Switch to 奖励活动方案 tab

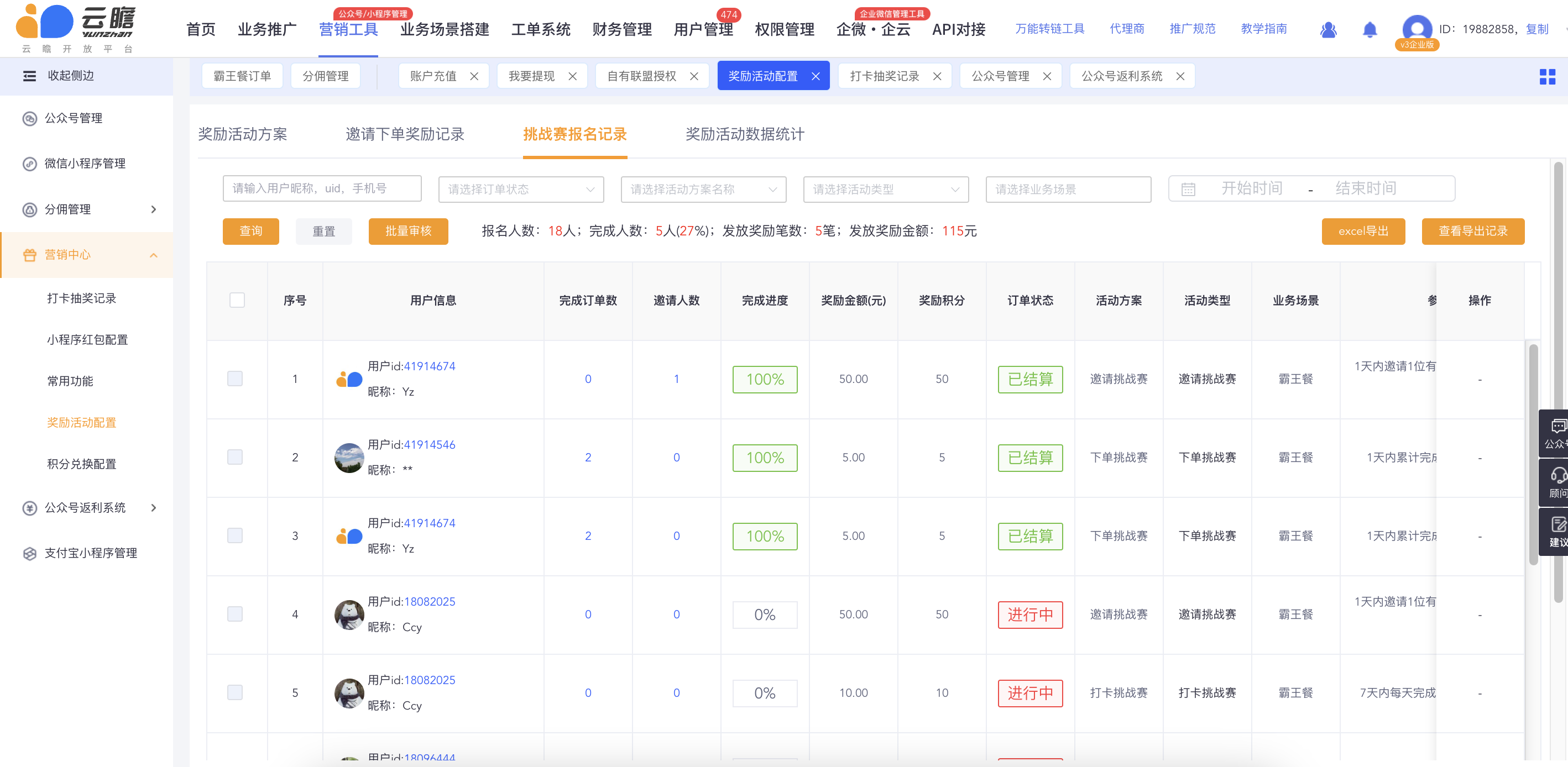point(242,134)
